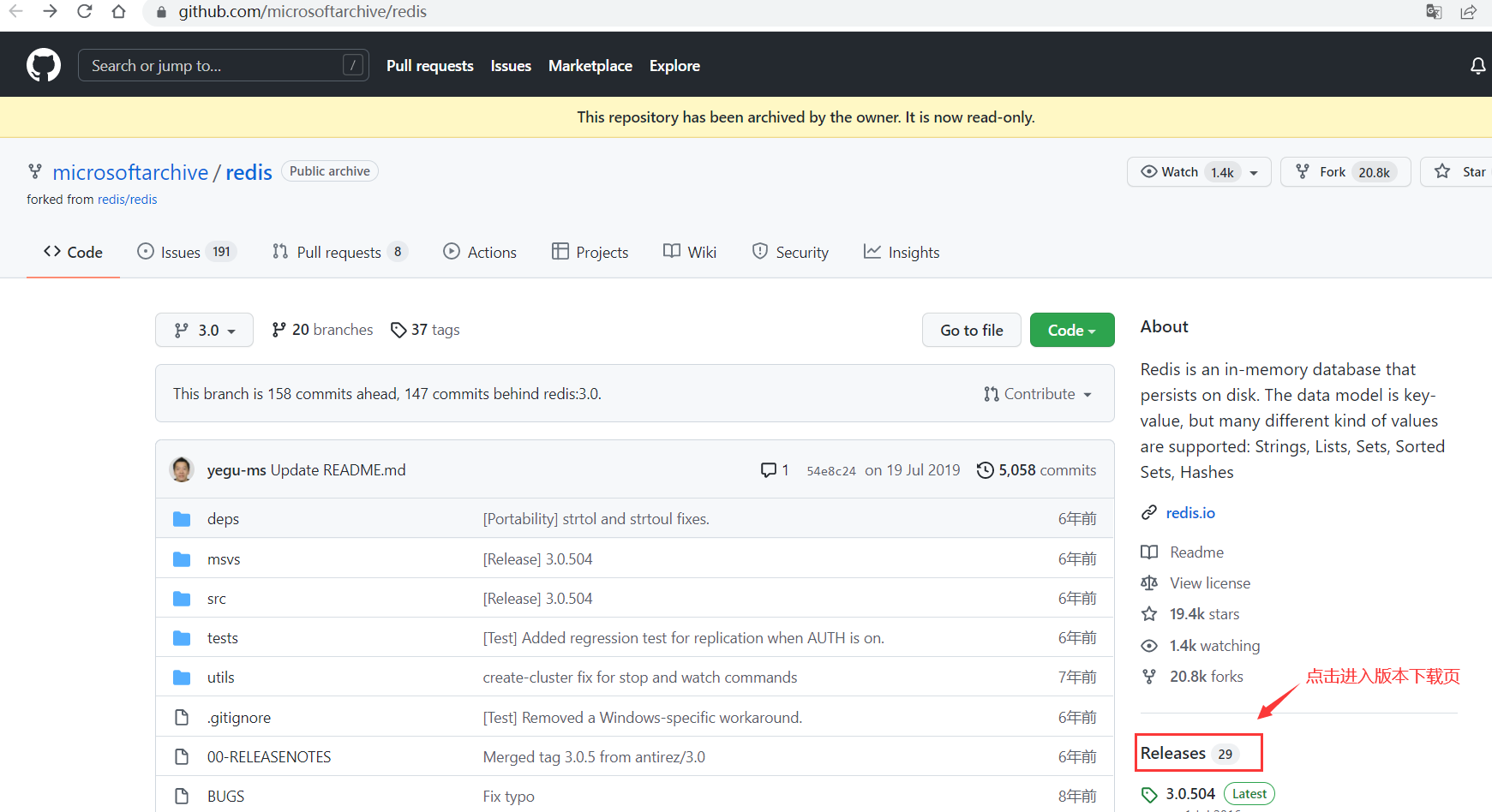Expand the Contribute dropdown
This screenshot has height=812, width=1492.
tap(1038, 394)
